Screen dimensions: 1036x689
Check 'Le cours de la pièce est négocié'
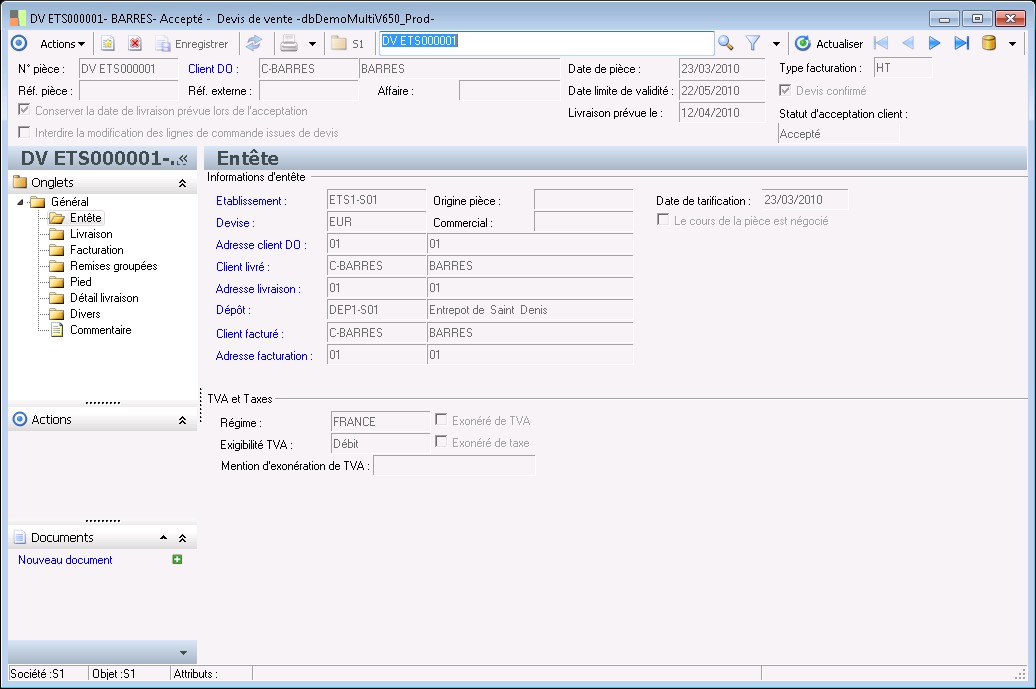[x=663, y=220]
